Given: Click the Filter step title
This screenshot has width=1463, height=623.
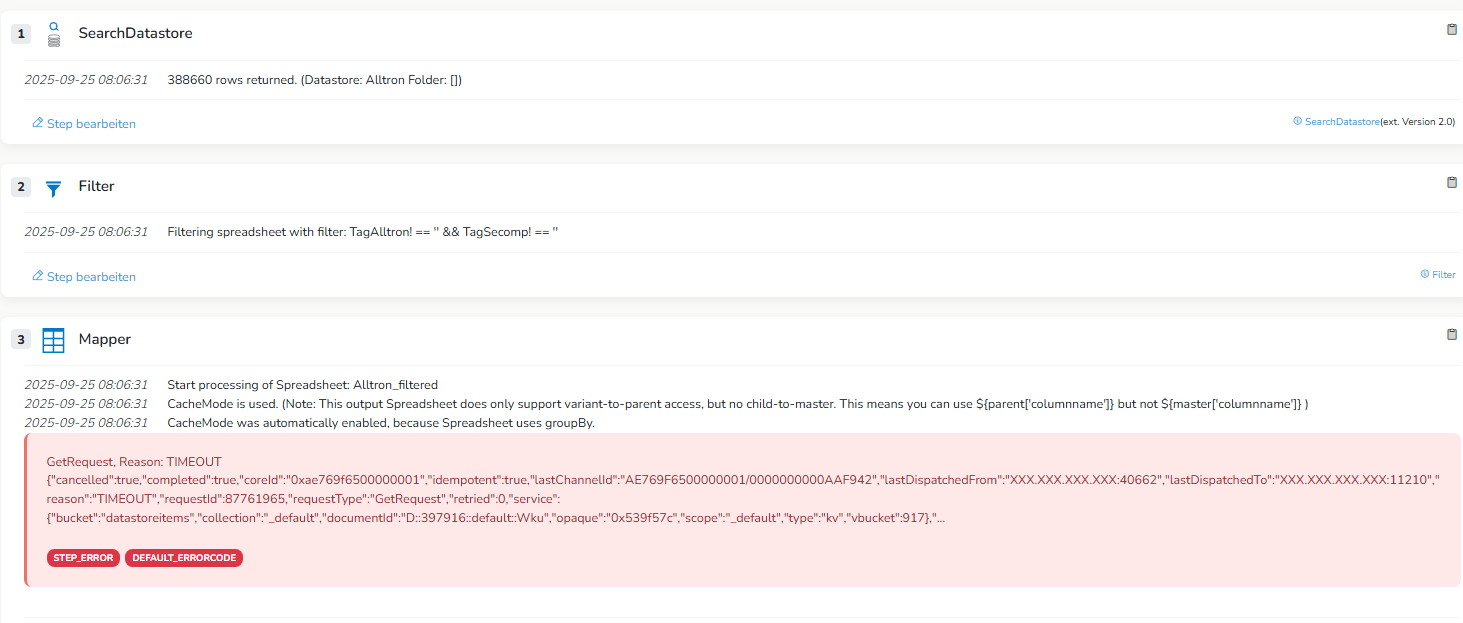Looking at the screenshot, I should tap(97, 187).
